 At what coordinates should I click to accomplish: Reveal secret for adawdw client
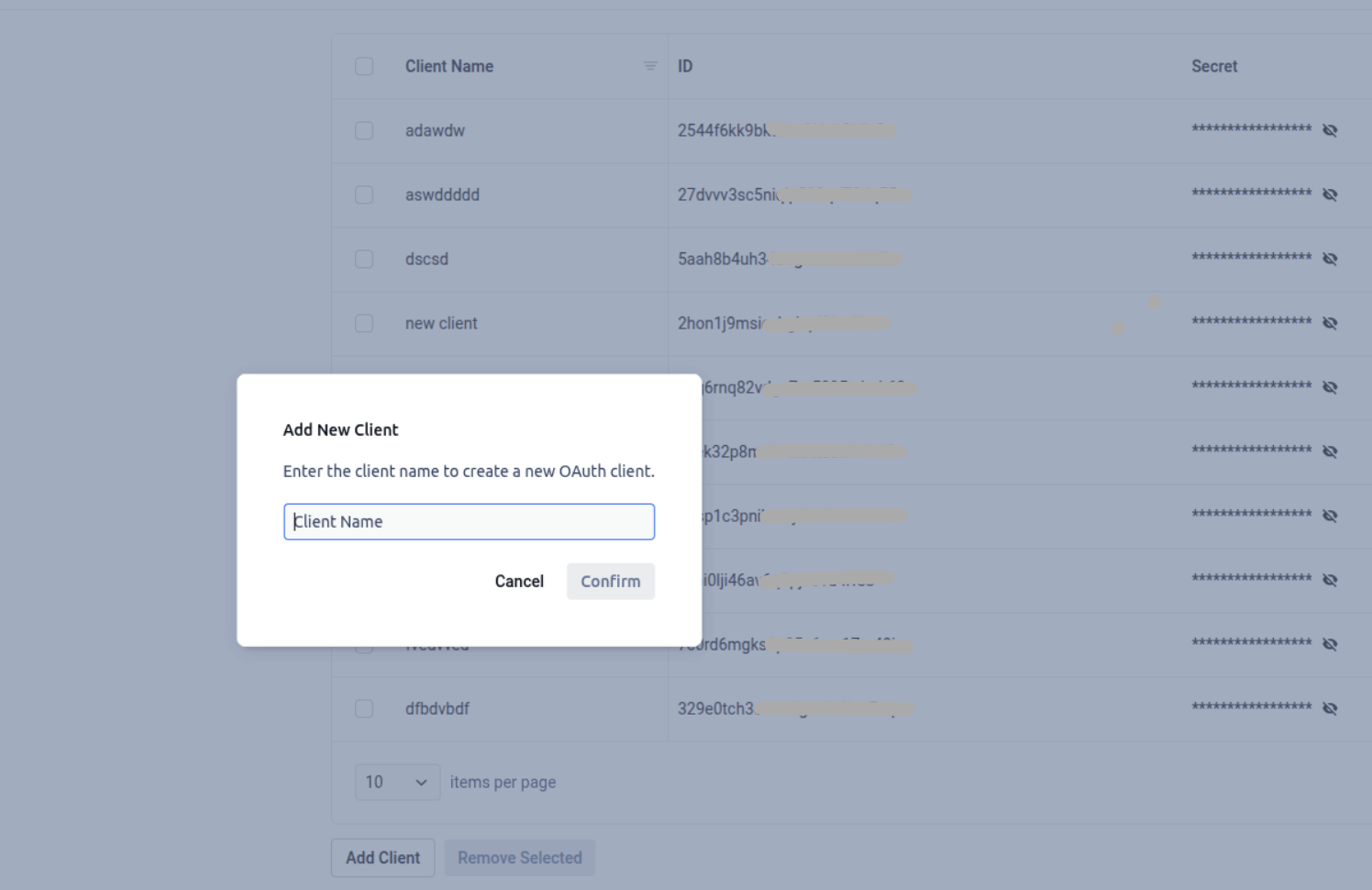tap(1330, 130)
